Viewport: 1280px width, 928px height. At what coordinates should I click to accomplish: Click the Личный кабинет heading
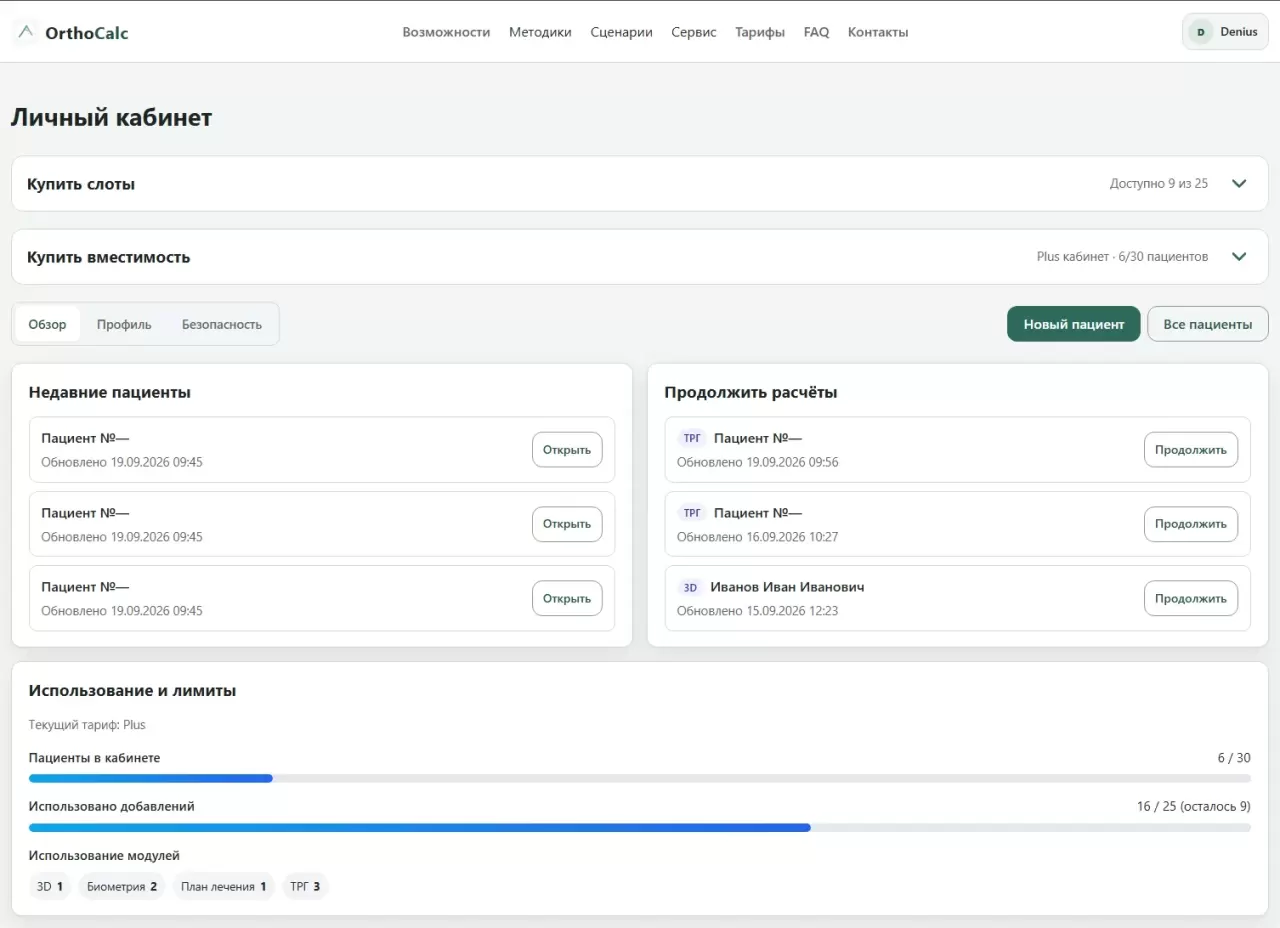(111, 117)
